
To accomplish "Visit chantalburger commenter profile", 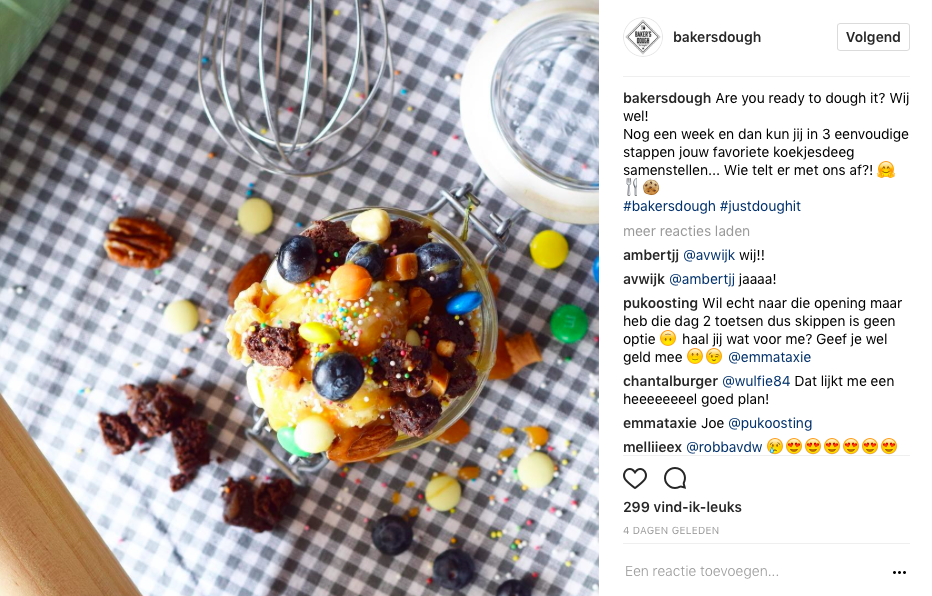I will coord(670,381).
